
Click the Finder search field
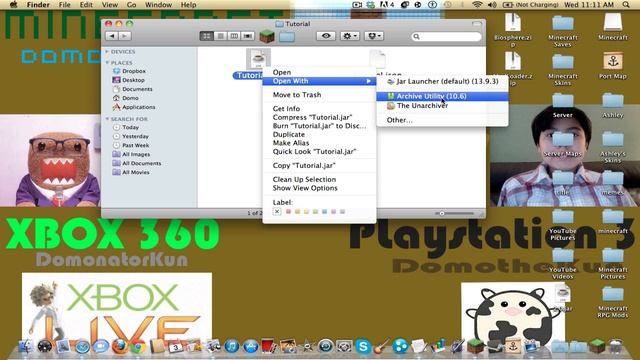pyautogui.click(x=446, y=37)
